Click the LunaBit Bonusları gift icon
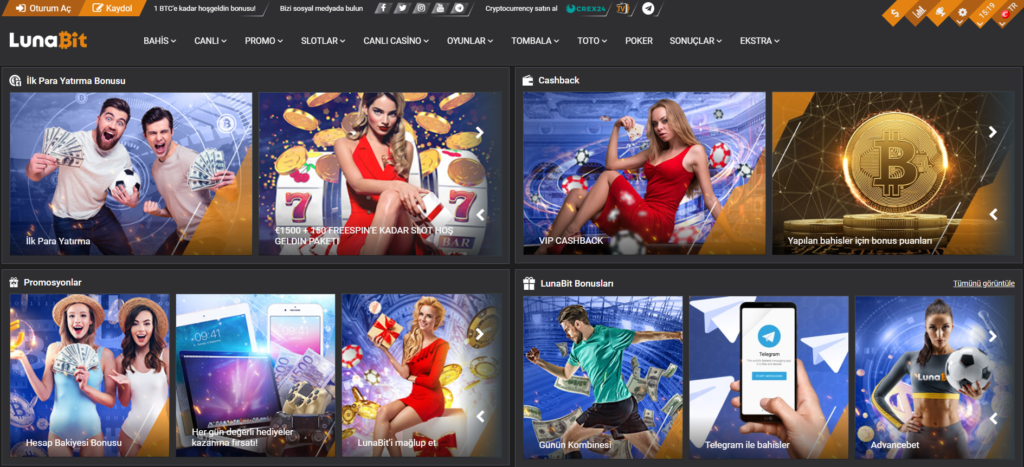Viewport: 1024px width, 467px height. [529, 283]
